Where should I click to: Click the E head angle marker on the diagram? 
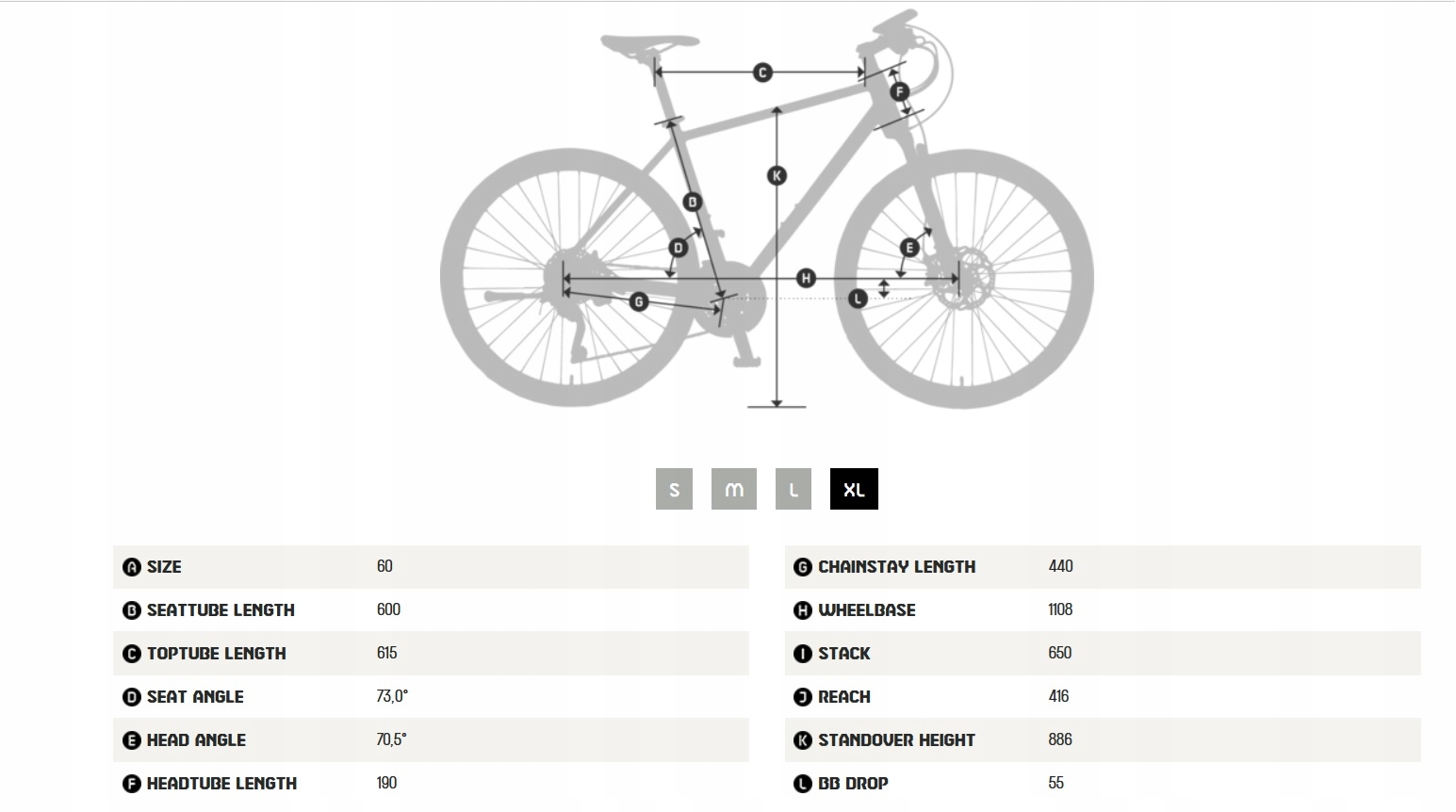click(x=909, y=248)
